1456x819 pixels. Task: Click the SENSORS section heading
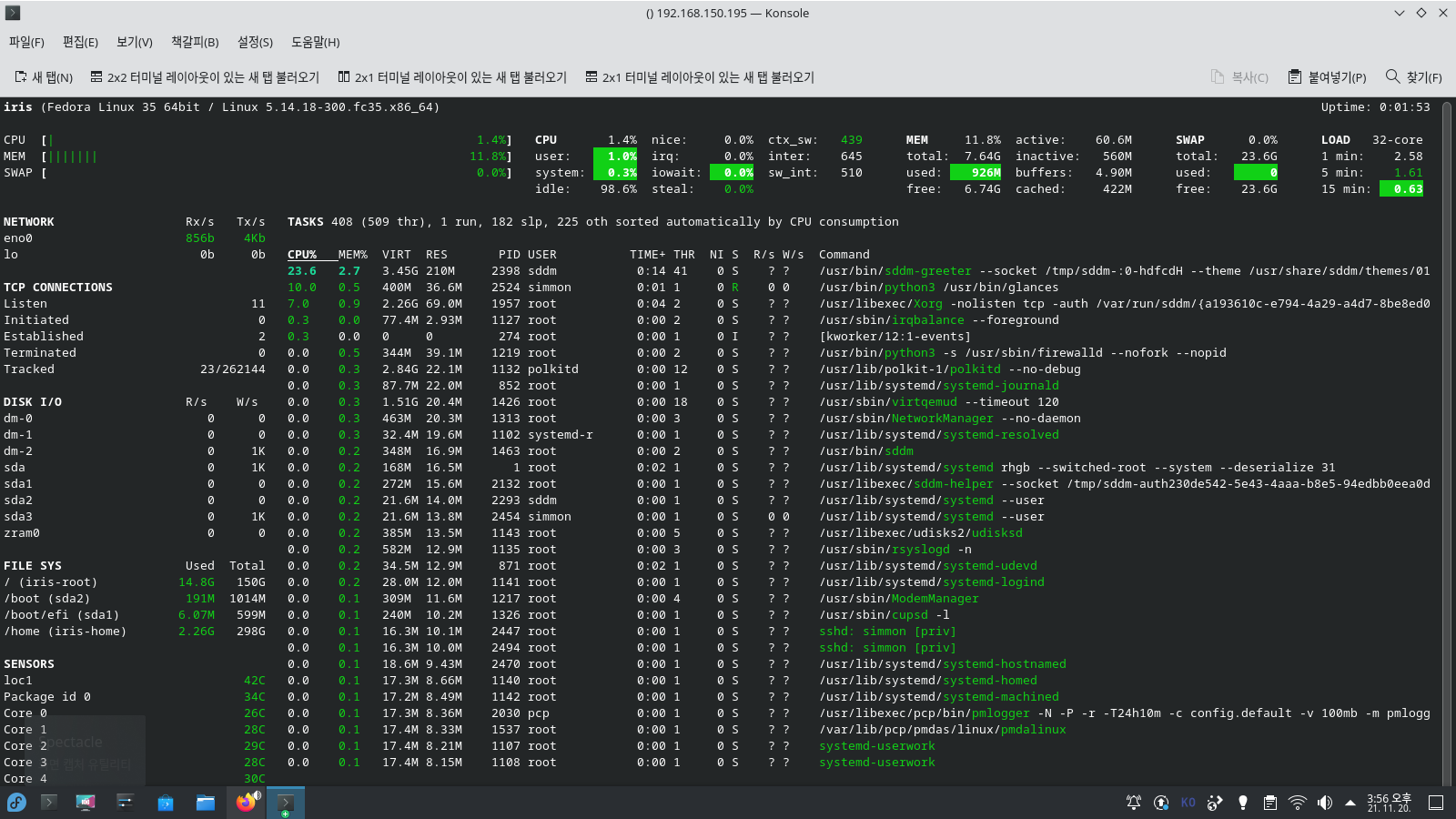tap(29, 664)
